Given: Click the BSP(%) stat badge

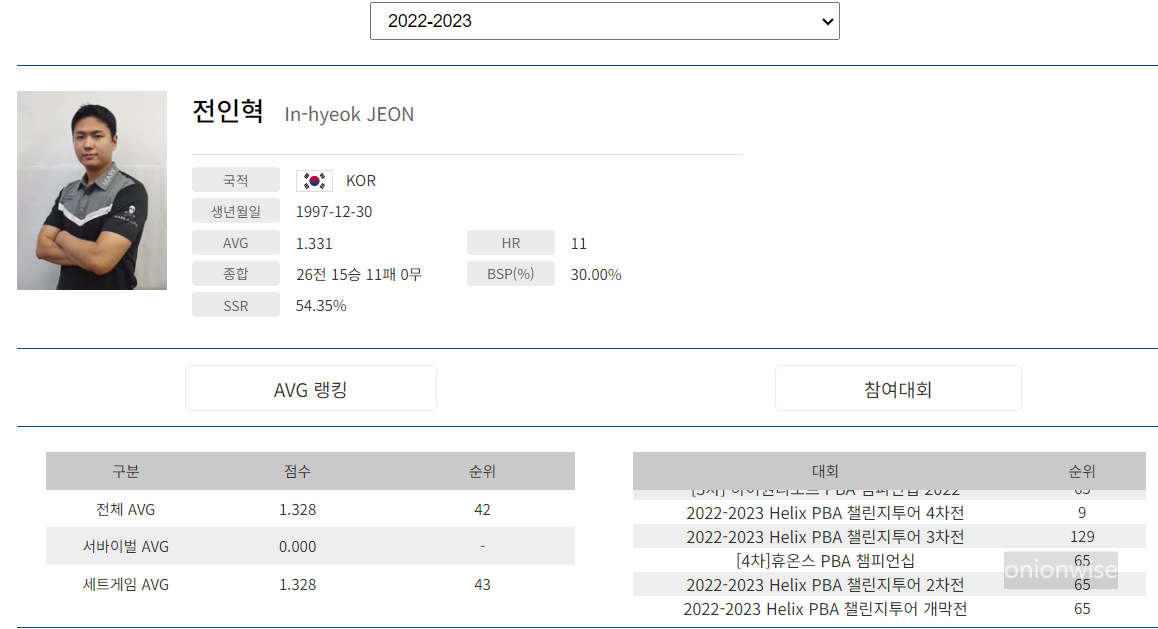Looking at the screenshot, I should 511,273.
